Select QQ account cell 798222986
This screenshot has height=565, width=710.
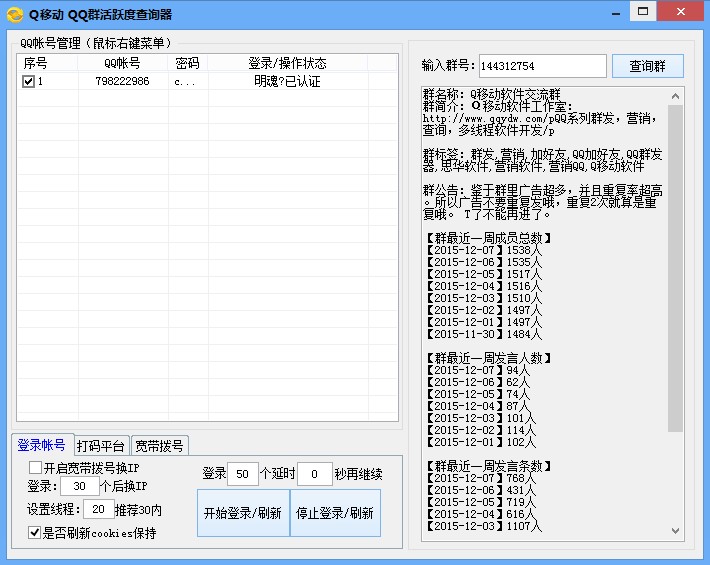point(122,81)
